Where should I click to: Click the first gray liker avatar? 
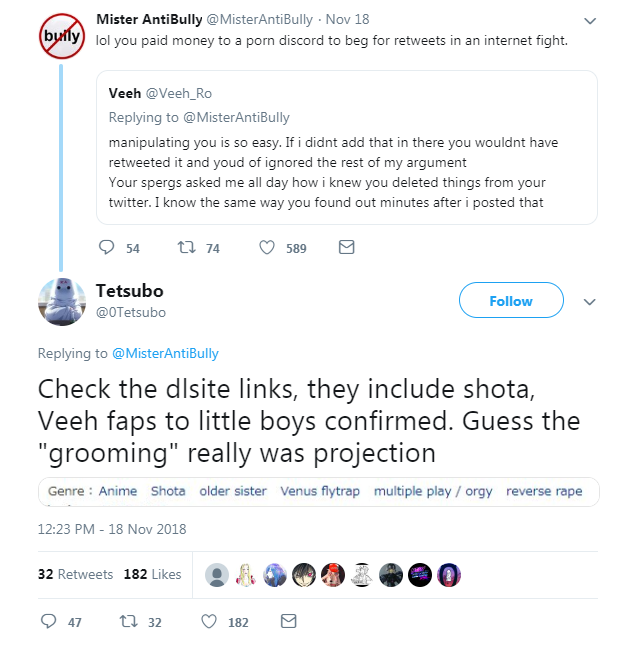[216, 574]
